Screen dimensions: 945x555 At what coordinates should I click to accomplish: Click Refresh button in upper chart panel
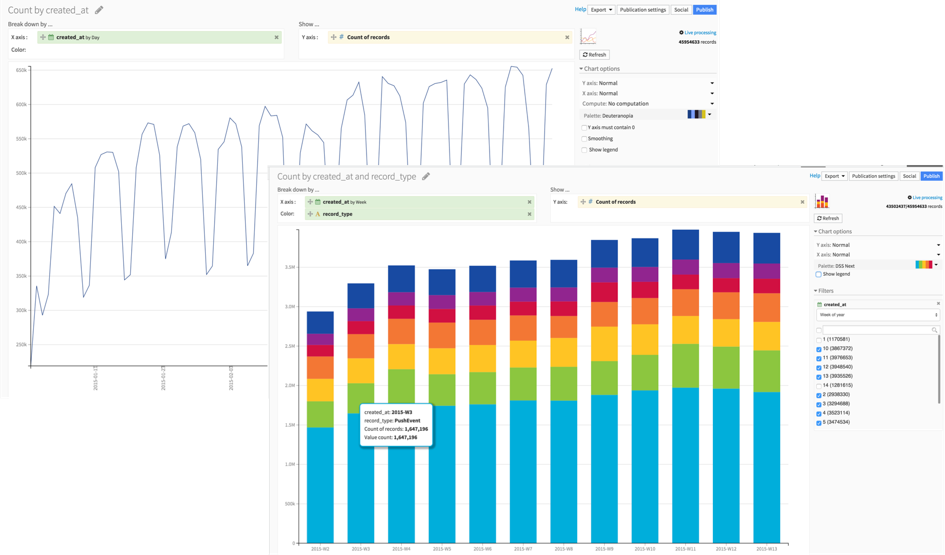(594, 55)
